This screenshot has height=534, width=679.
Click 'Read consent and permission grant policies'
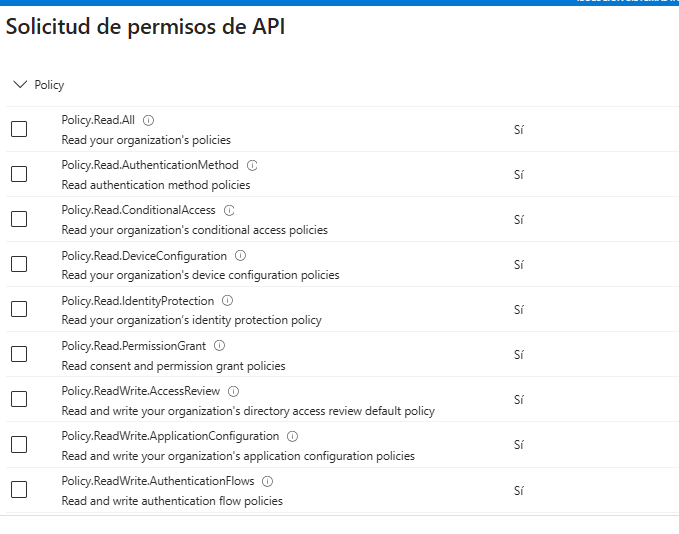[173, 366]
